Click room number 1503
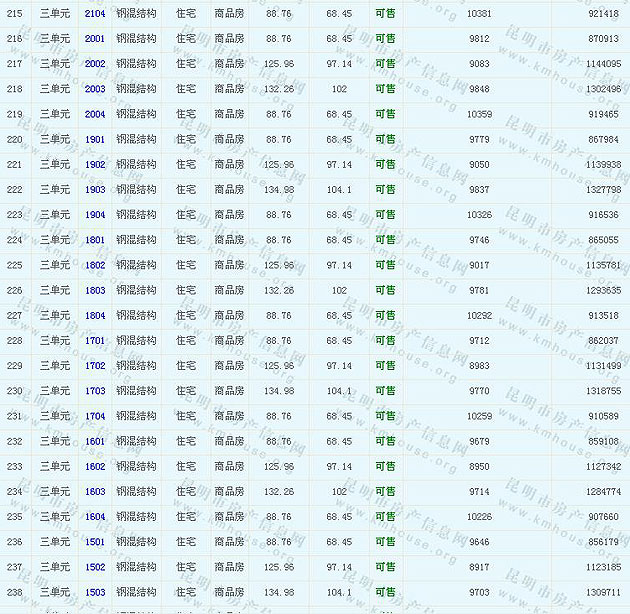 point(95,592)
